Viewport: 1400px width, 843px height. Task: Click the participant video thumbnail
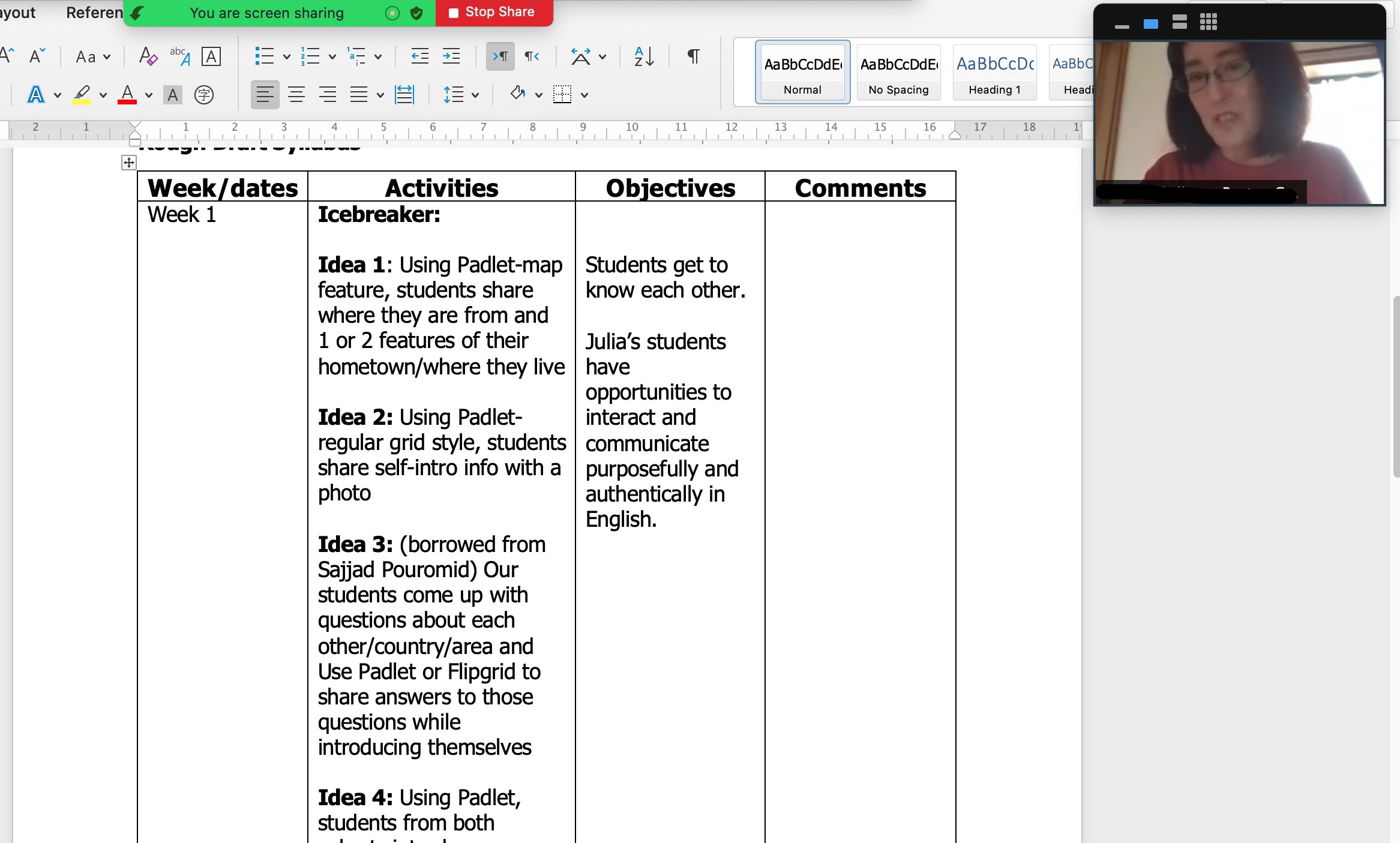pos(1240,123)
